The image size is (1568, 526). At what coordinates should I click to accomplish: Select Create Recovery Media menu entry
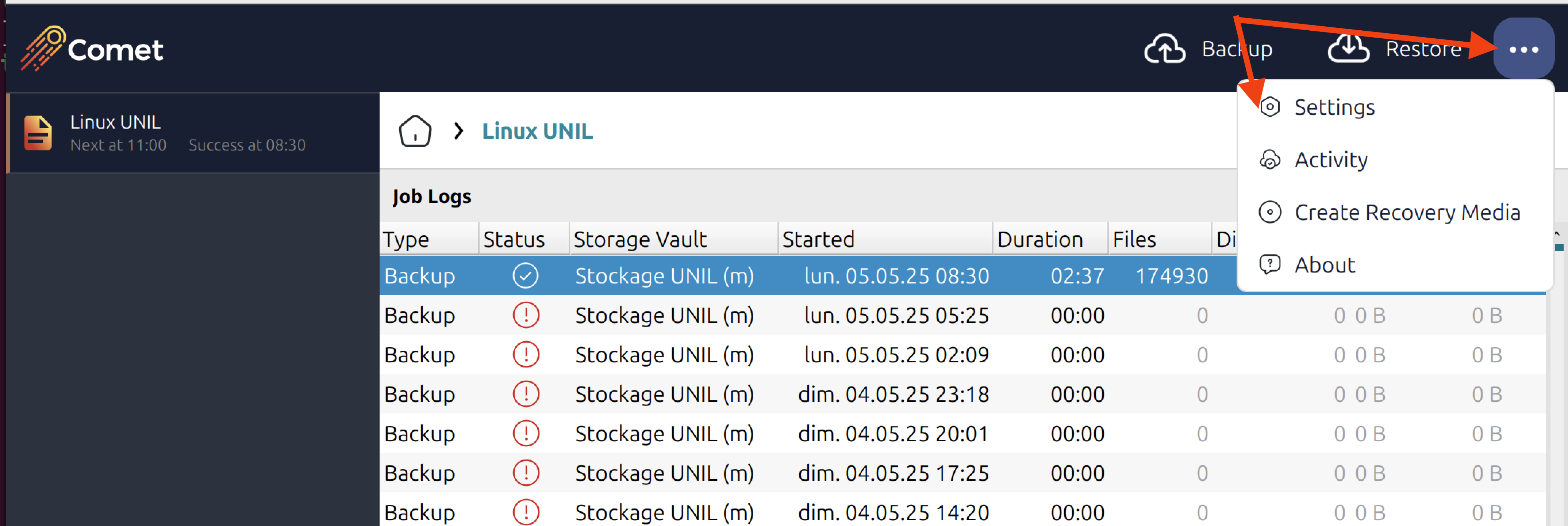1406,212
